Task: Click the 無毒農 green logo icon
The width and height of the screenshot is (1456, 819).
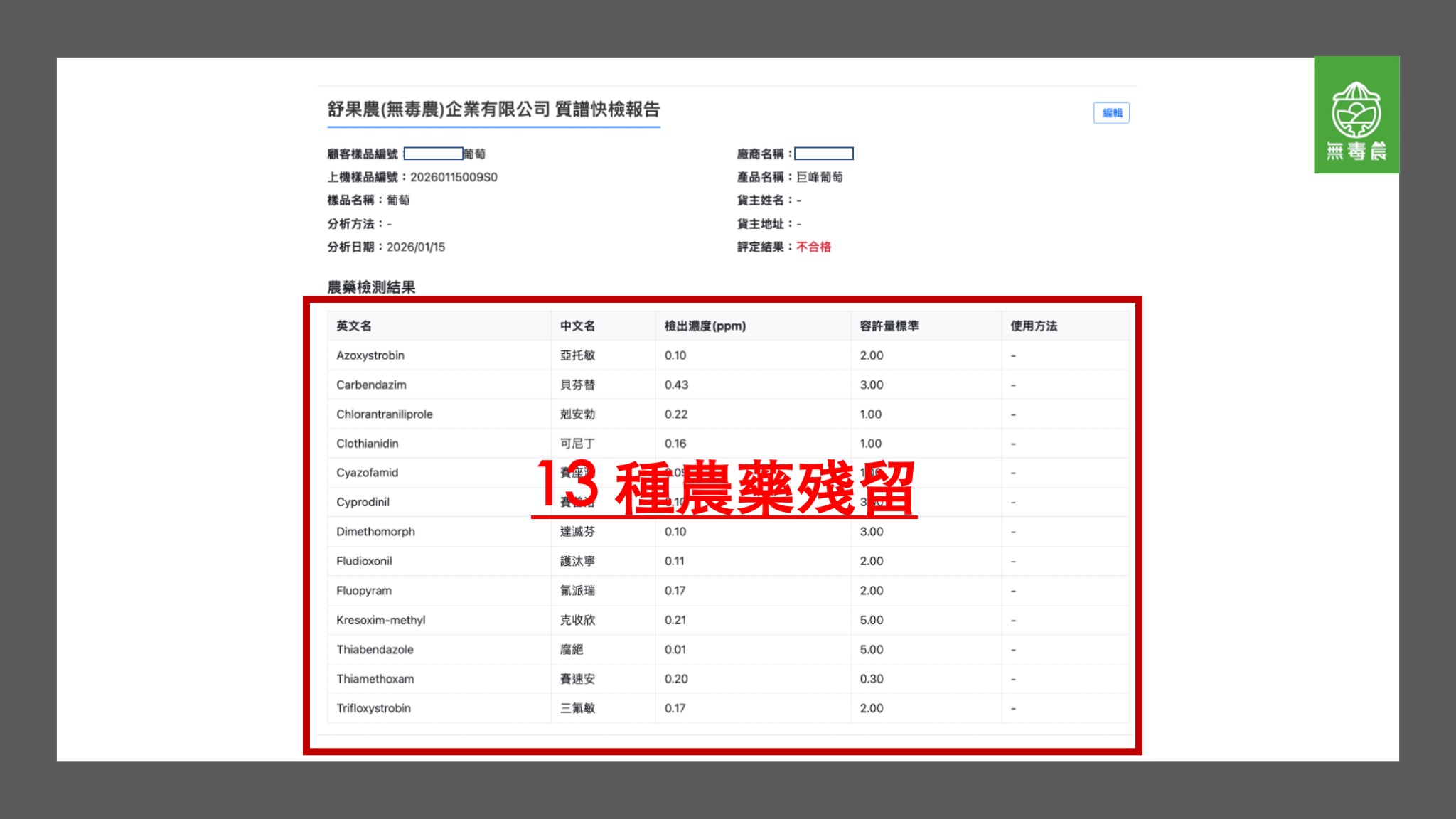Action: (1356, 116)
